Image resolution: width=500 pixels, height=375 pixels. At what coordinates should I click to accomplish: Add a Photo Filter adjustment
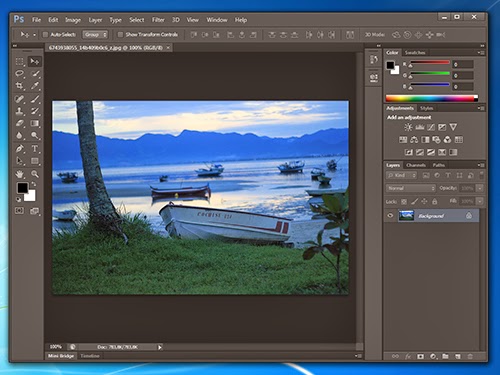click(x=436, y=140)
